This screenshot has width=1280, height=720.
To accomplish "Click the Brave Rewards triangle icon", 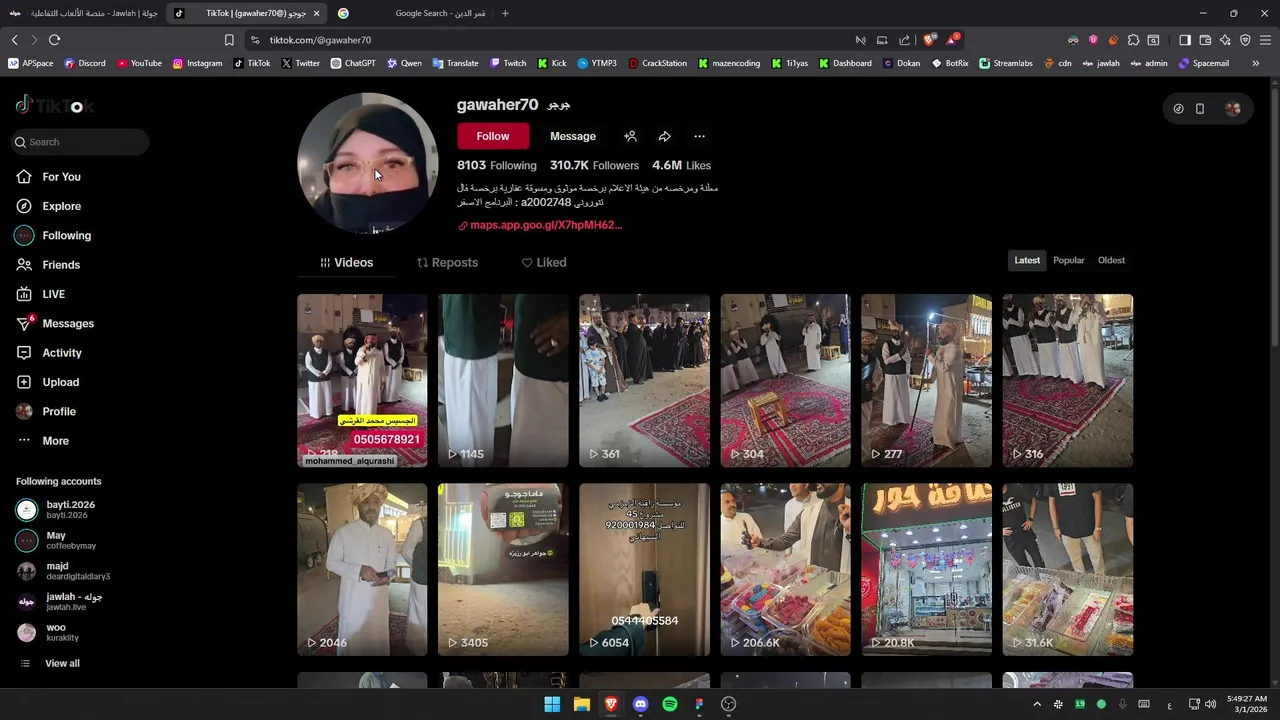I will tap(952, 40).
